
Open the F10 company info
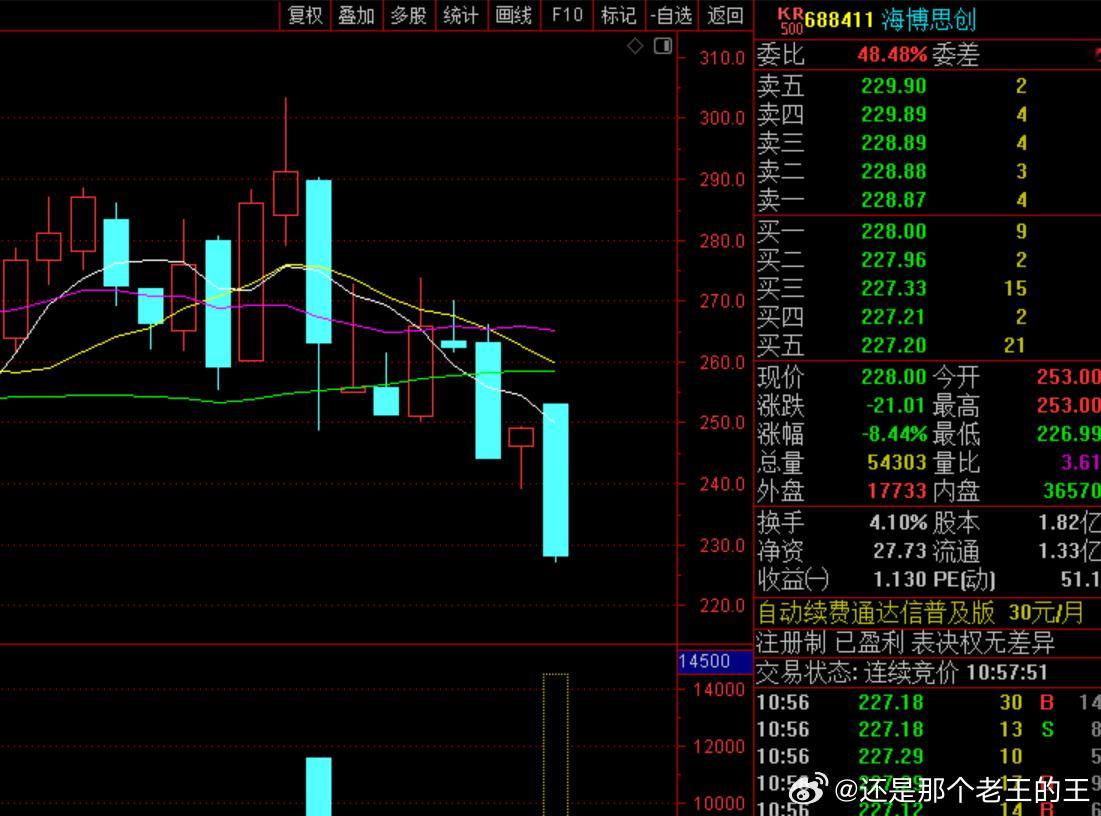567,15
